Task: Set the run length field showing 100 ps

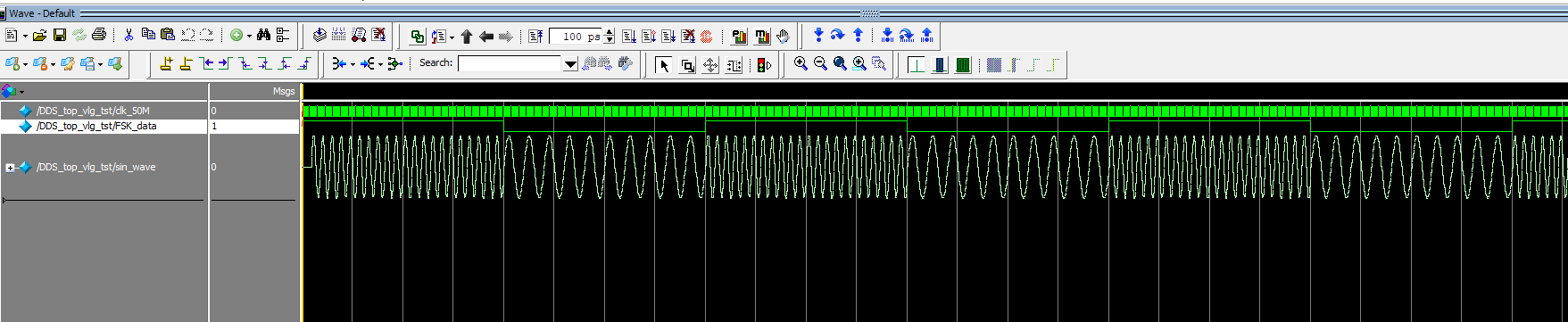Action: click(577, 37)
